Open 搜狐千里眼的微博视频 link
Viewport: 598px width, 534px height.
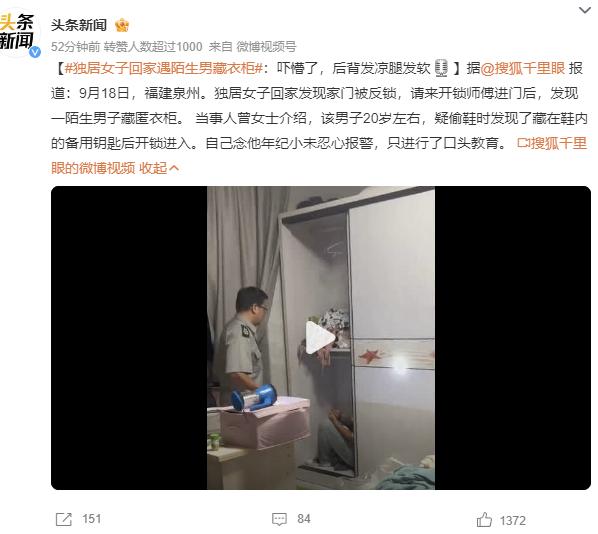pos(319,156)
